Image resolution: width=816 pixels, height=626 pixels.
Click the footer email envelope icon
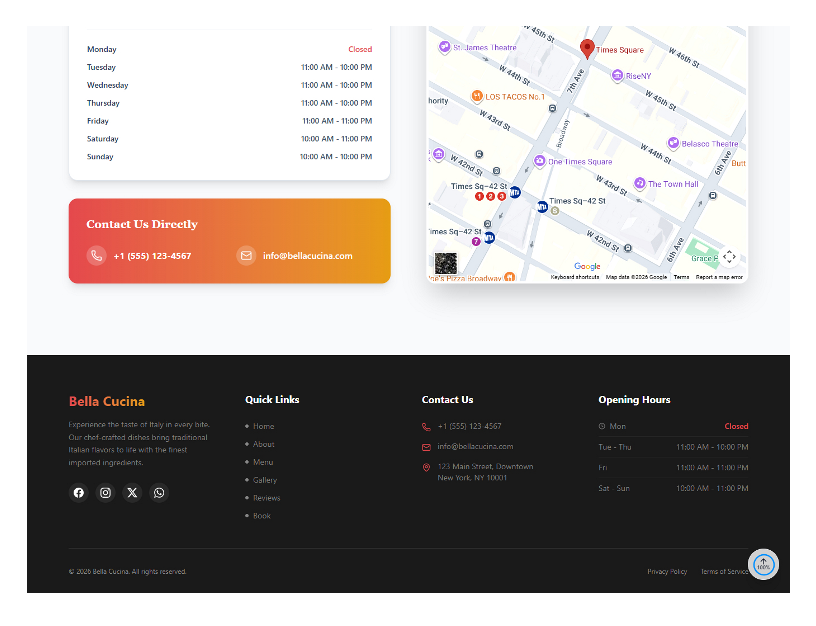pyautogui.click(x=426, y=447)
